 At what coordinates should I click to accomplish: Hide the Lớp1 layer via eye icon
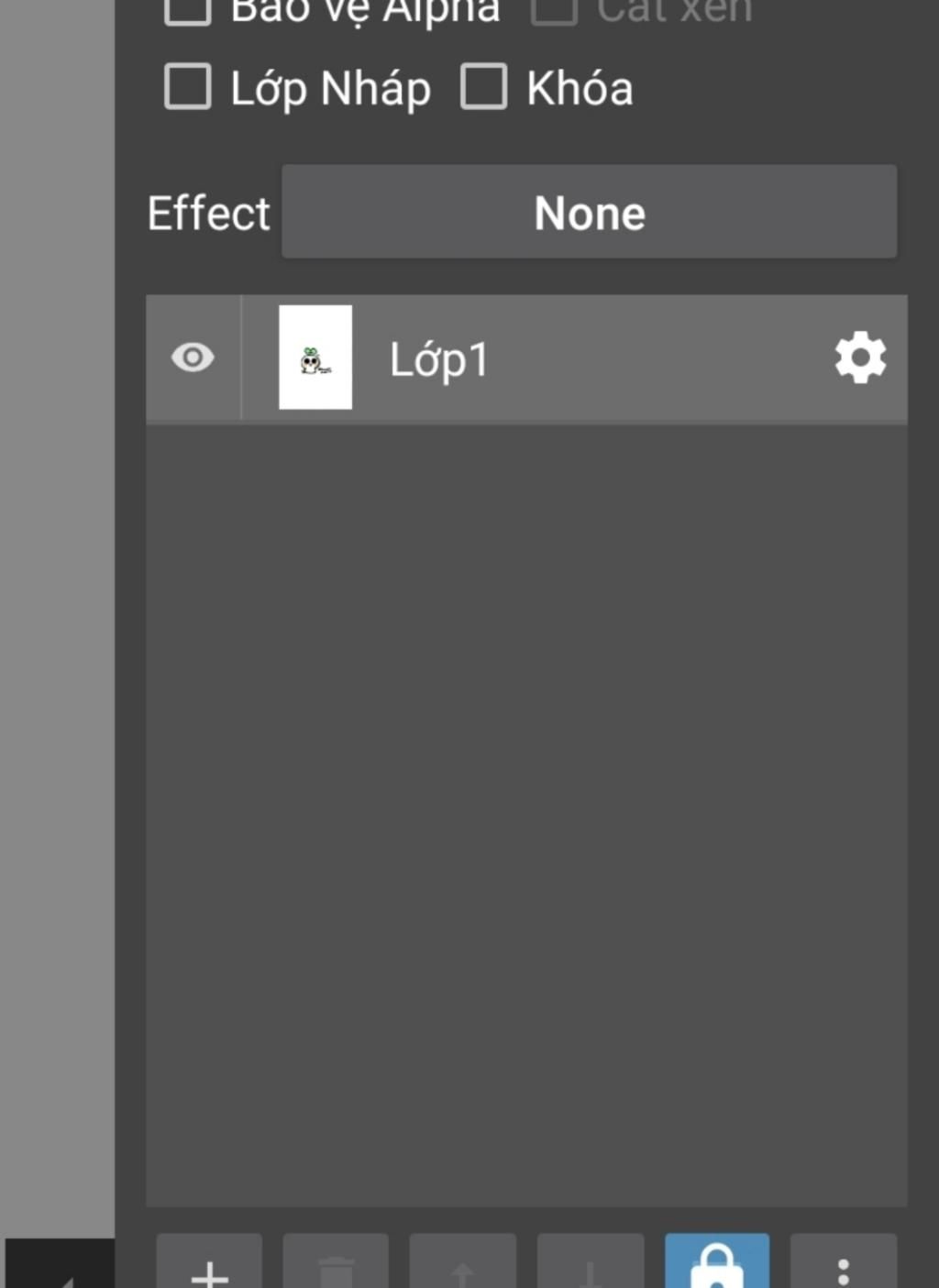click(x=193, y=358)
